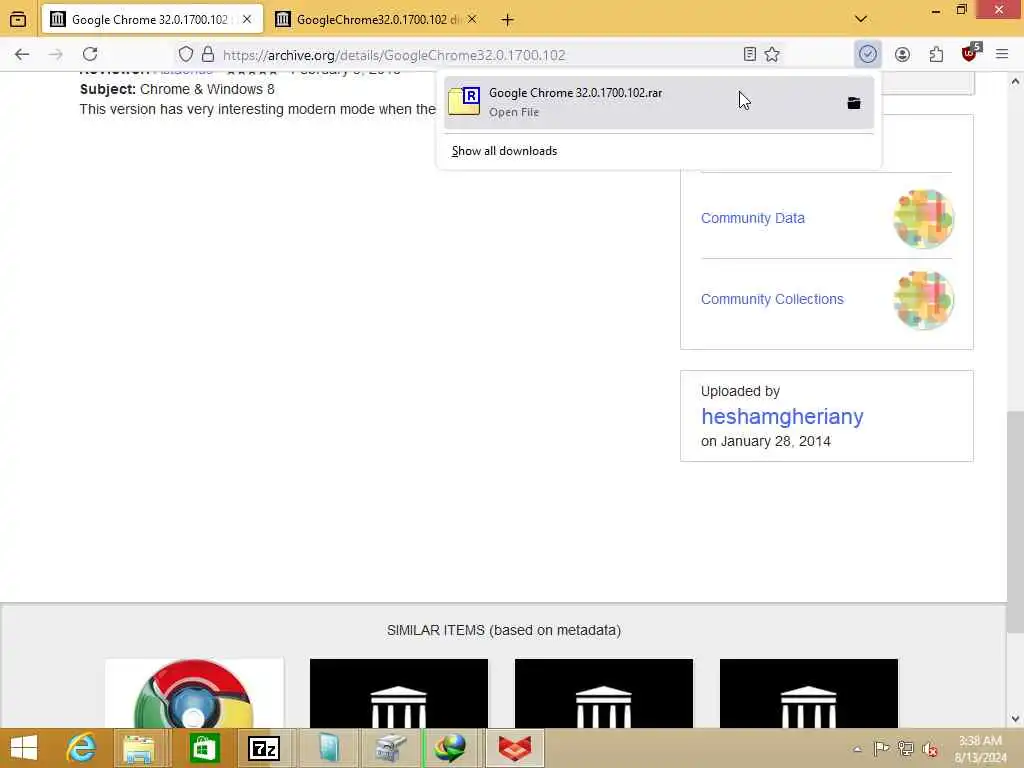Click the network tray icon
The height and width of the screenshot is (768, 1024).
905,748
